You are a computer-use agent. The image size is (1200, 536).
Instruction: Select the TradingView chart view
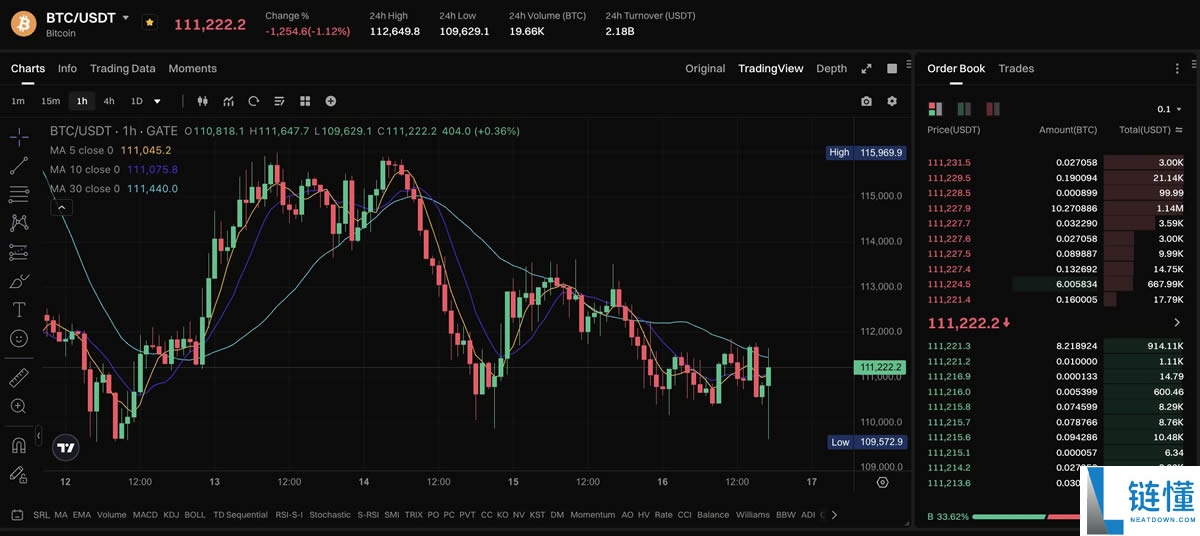[771, 69]
